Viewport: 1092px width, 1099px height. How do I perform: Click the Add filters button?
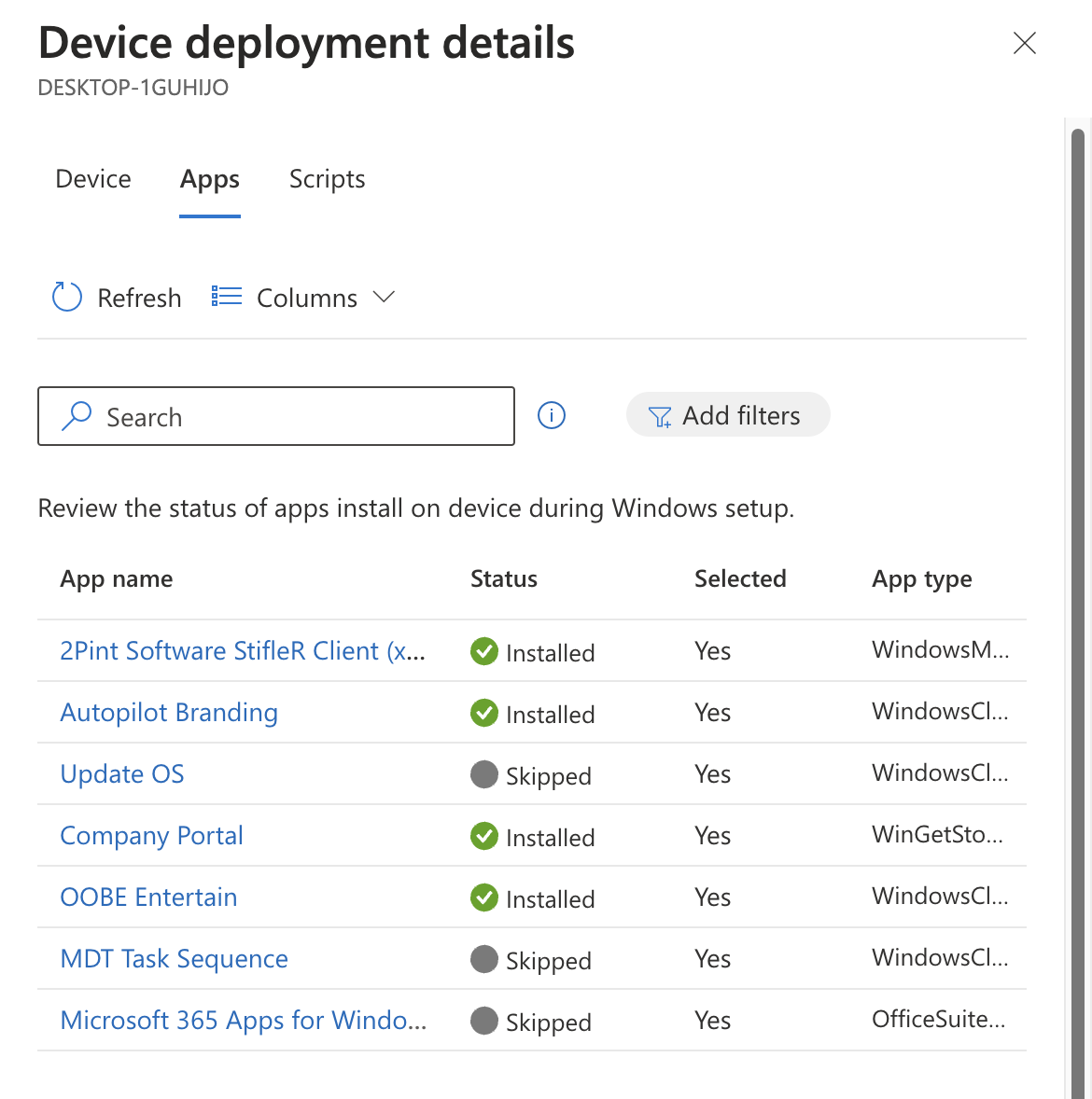click(x=728, y=415)
